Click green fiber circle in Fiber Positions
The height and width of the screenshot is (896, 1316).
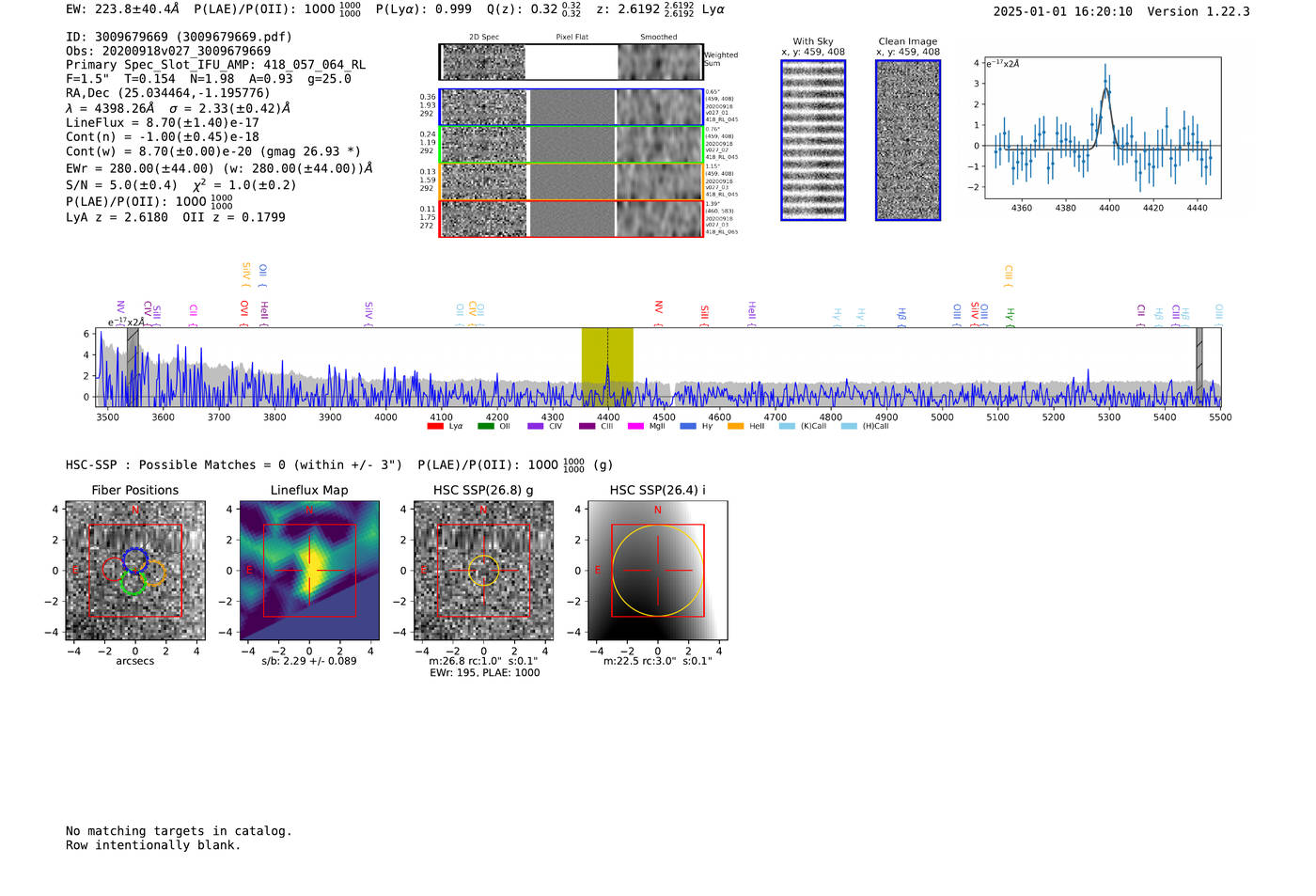coord(133,582)
